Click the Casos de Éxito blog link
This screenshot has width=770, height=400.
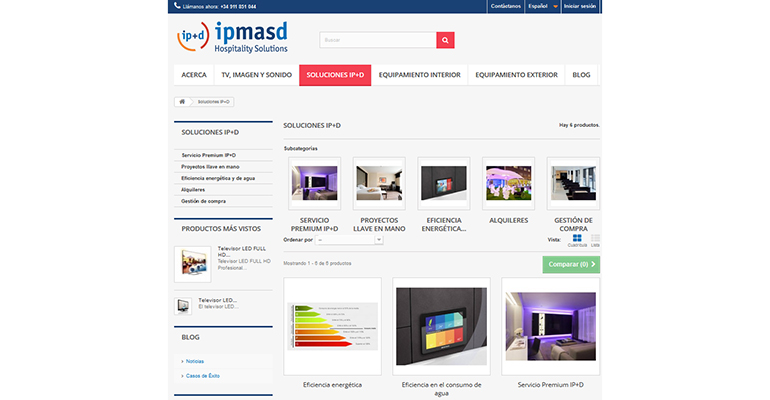pos(203,376)
